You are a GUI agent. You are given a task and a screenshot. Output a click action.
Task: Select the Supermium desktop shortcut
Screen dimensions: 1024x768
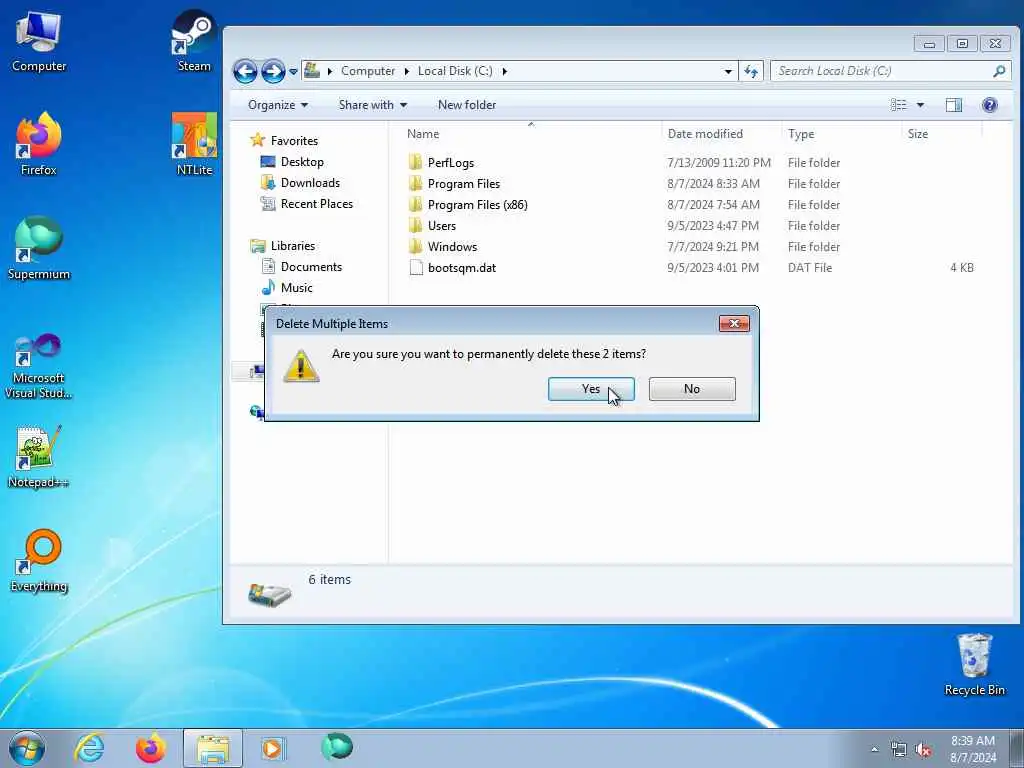[x=39, y=249]
